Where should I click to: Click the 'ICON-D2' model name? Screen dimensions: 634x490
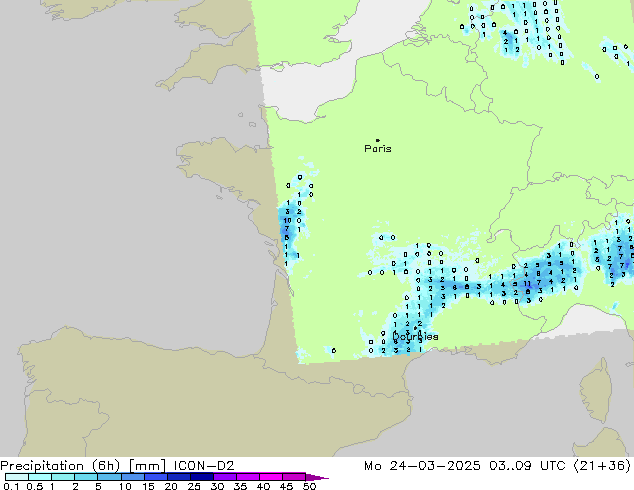point(204,466)
